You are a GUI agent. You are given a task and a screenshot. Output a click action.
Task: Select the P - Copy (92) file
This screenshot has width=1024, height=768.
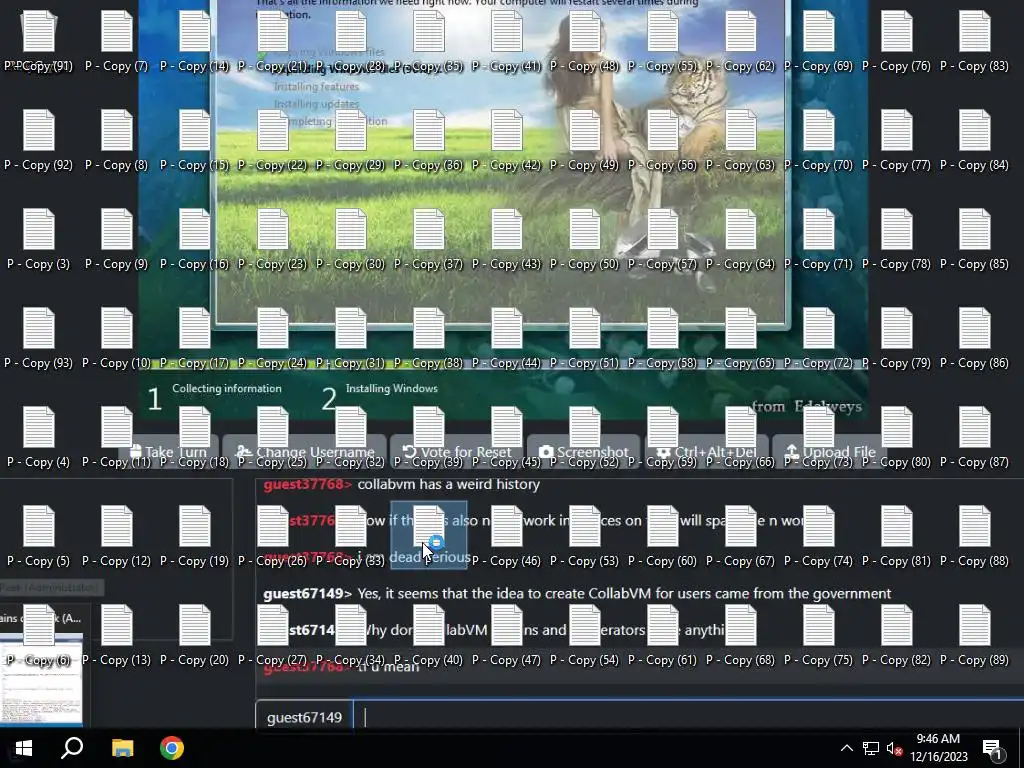39,140
